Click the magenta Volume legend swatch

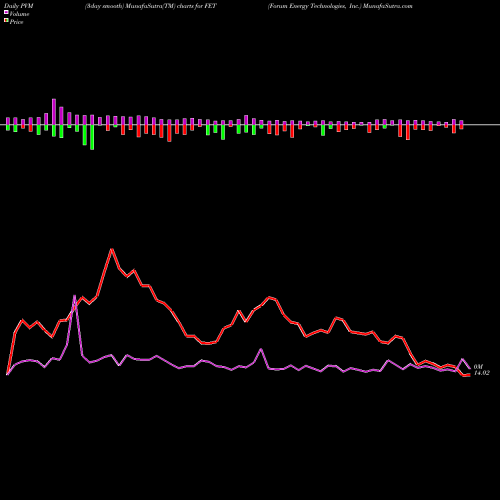pyautogui.click(x=6, y=13)
